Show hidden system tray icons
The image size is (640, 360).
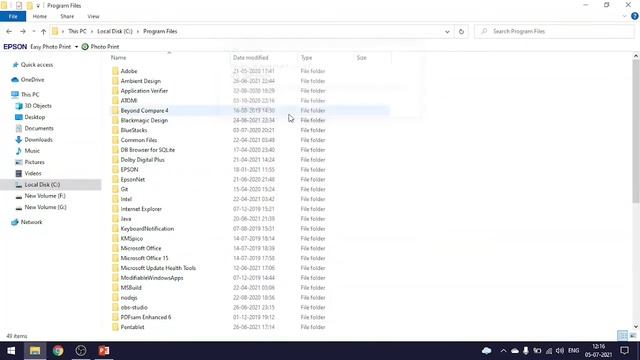pyautogui.click(x=503, y=351)
